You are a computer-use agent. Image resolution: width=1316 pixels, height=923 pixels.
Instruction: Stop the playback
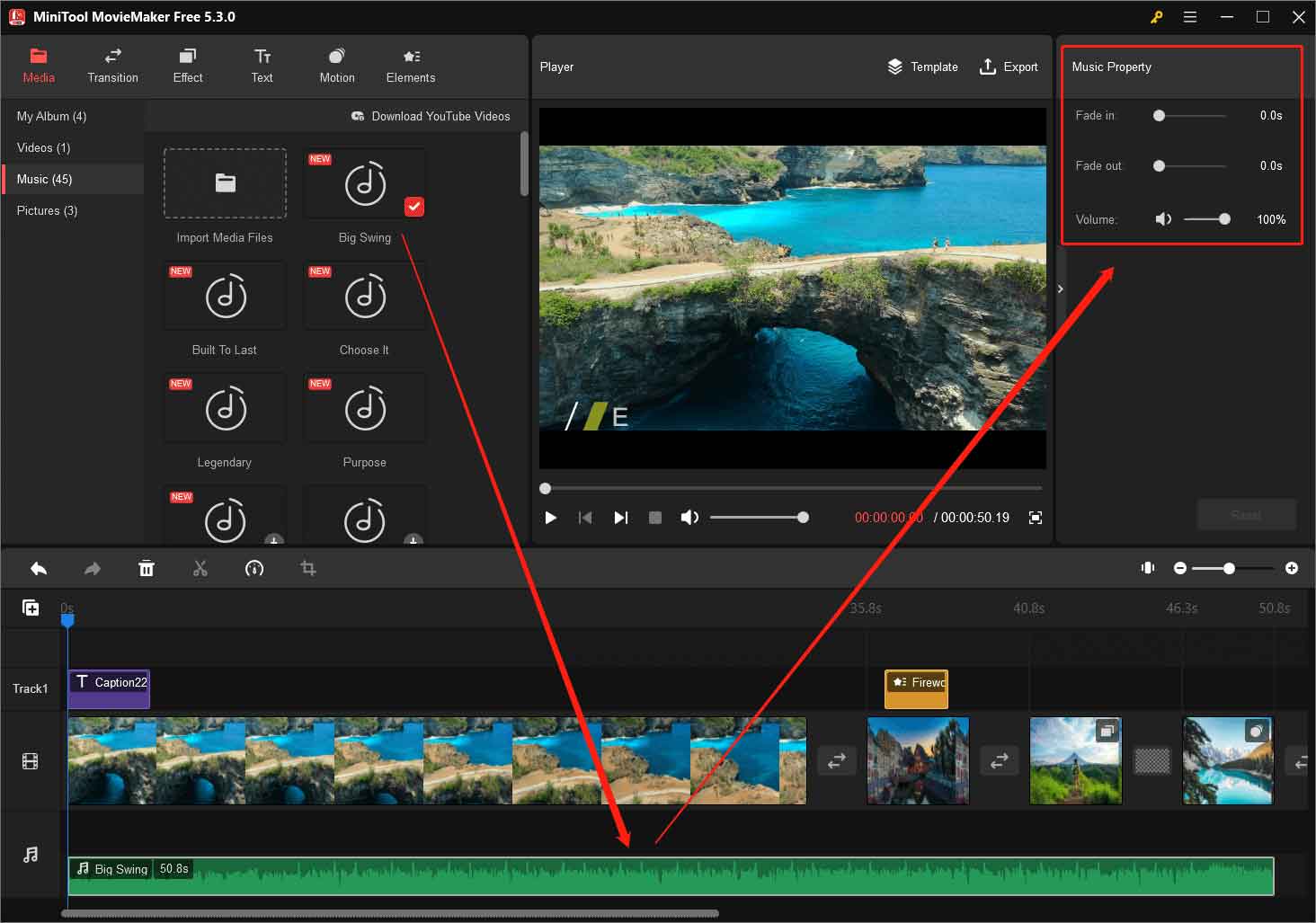pos(655,518)
